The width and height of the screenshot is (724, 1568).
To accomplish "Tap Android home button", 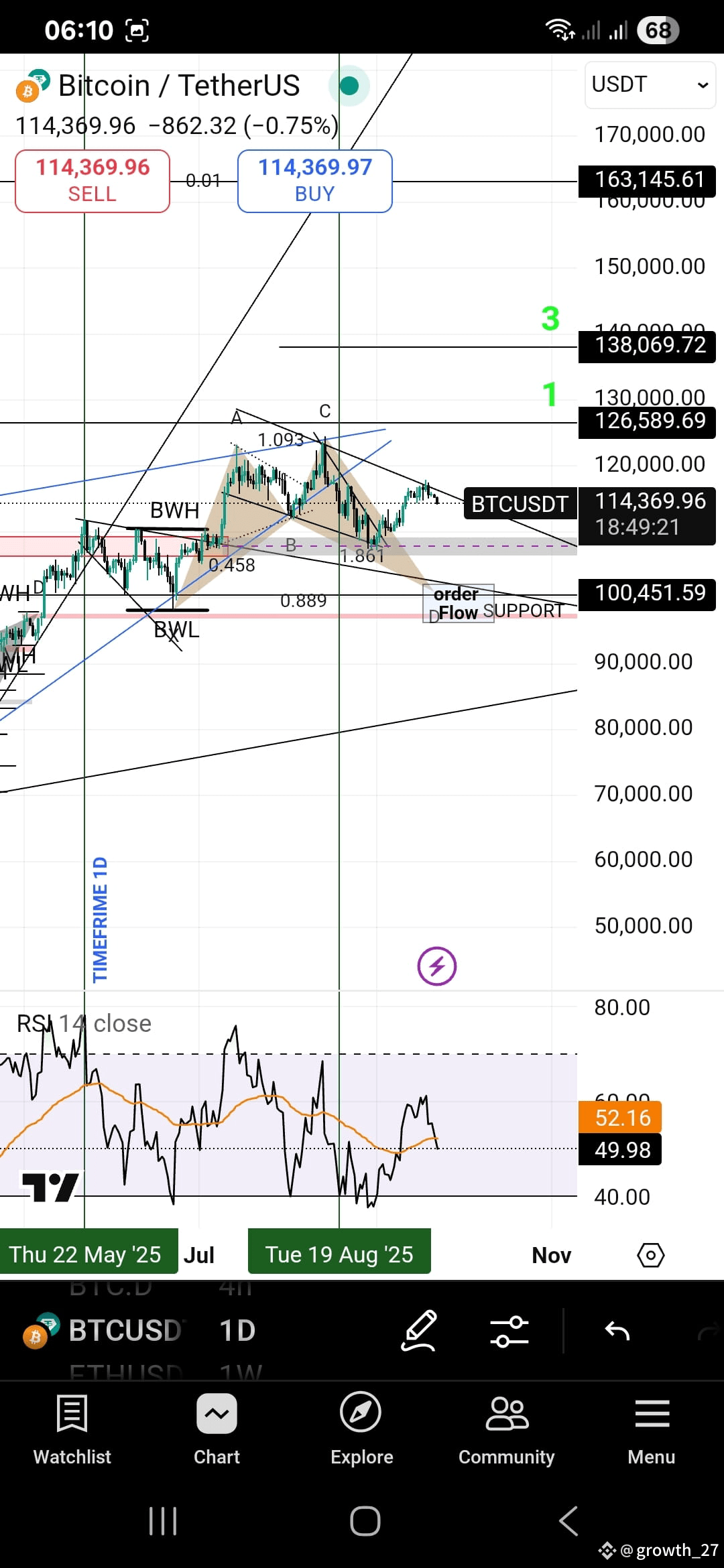I will click(365, 1521).
